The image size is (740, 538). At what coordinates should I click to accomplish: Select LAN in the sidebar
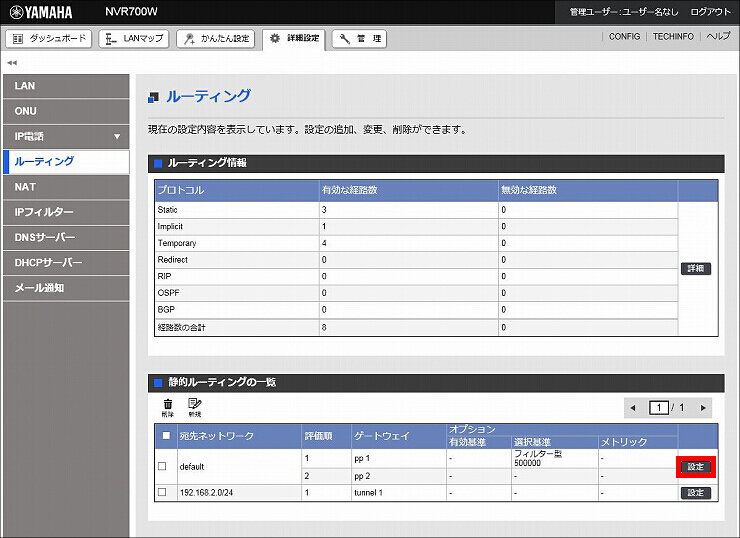tap(66, 86)
